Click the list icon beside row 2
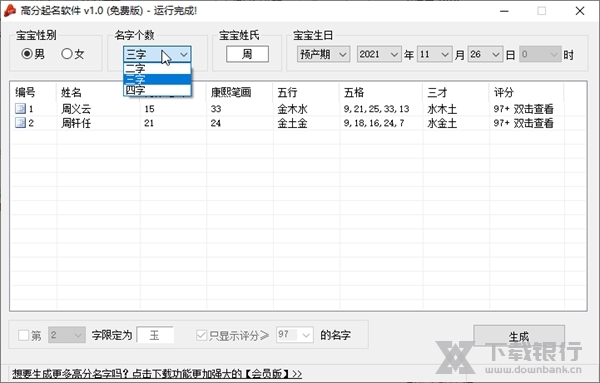 20,123
